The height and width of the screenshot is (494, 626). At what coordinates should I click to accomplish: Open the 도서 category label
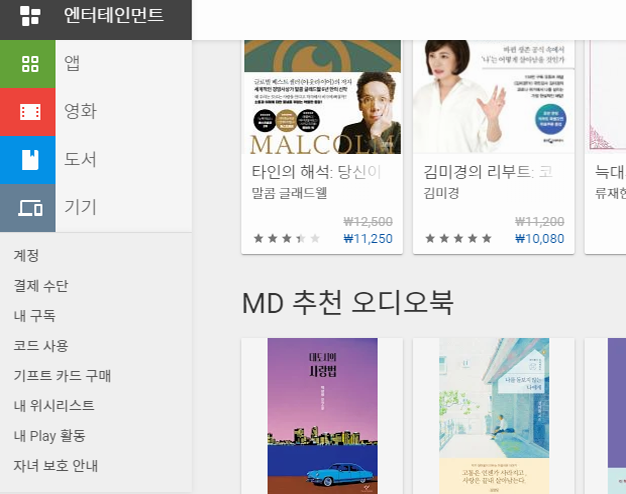click(x=80, y=159)
